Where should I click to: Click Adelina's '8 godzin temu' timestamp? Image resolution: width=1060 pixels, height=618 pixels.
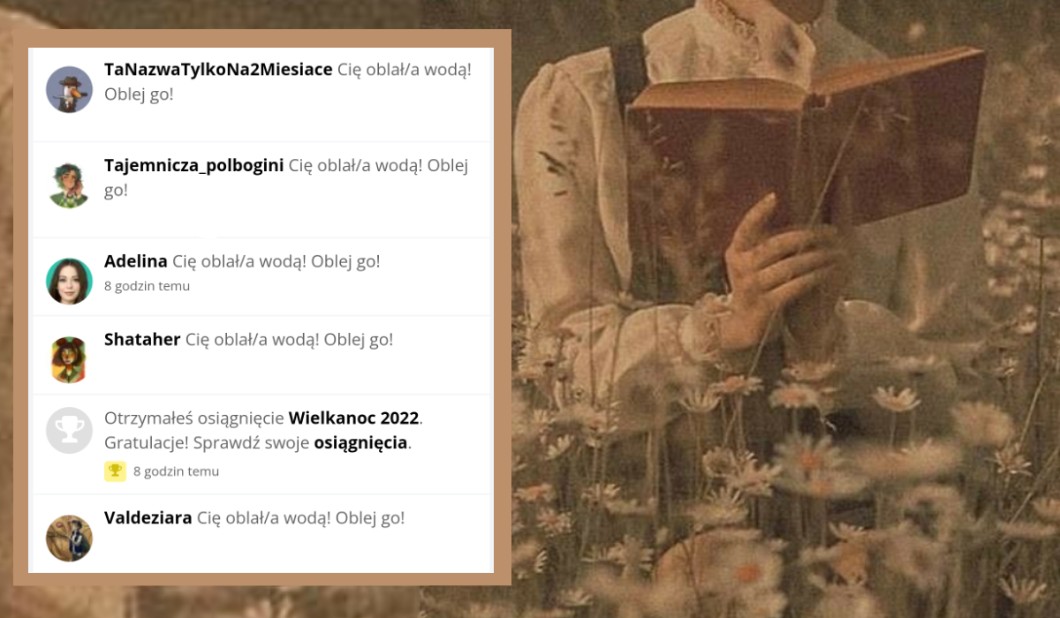pyautogui.click(x=147, y=286)
